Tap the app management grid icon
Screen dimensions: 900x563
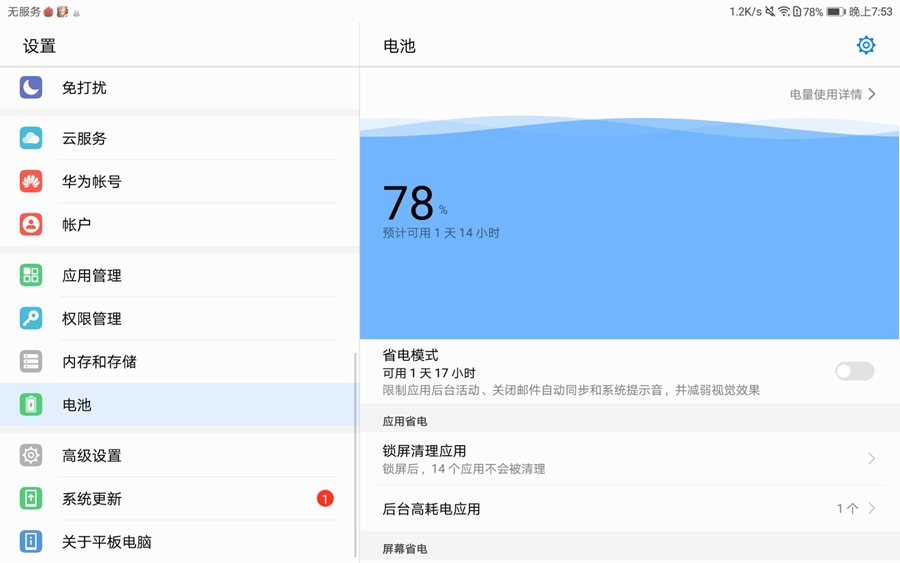coord(31,276)
